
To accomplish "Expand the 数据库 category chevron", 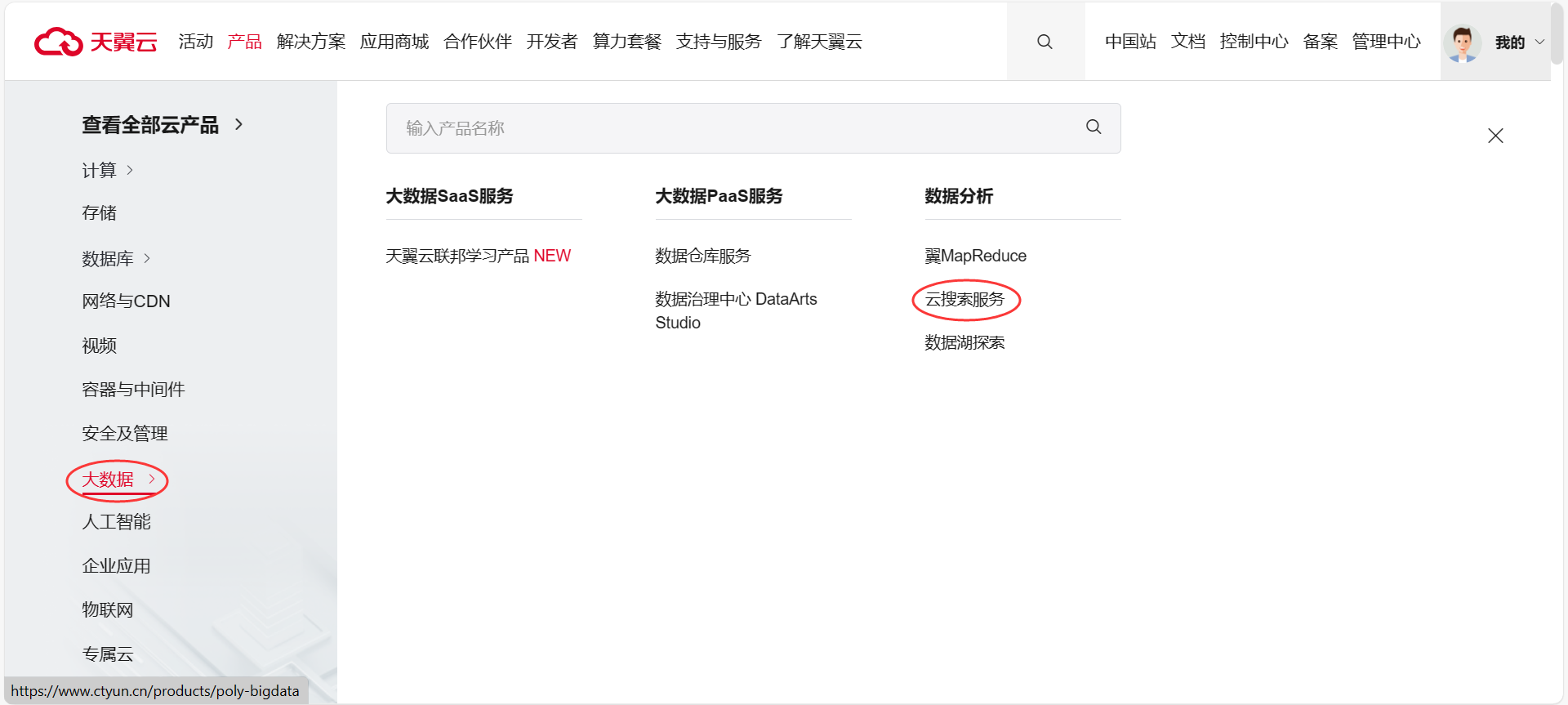I will 147,258.
